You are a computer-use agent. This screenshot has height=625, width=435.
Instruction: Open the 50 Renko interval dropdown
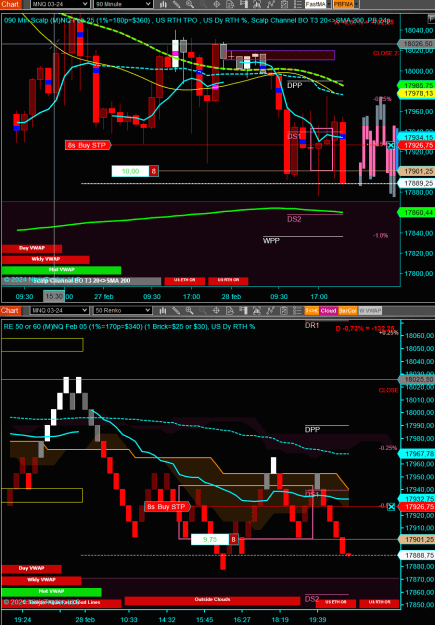pos(123,310)
